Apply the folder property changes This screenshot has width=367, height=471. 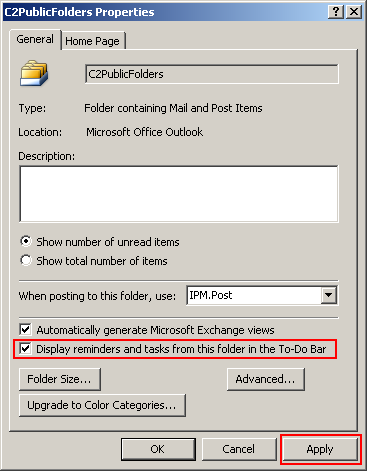click(x=320, y=449)
